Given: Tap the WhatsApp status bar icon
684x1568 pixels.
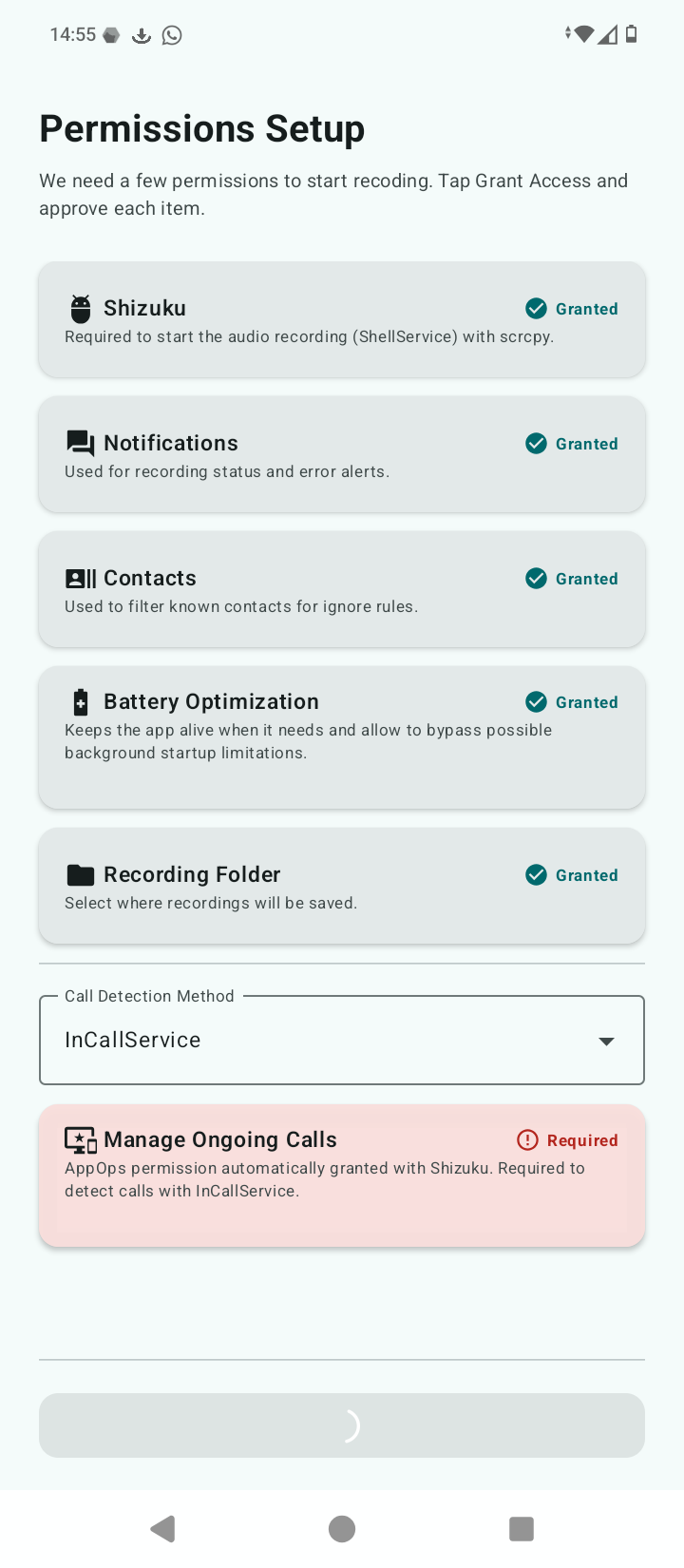Looking at the screenshot, I should 172,35.
